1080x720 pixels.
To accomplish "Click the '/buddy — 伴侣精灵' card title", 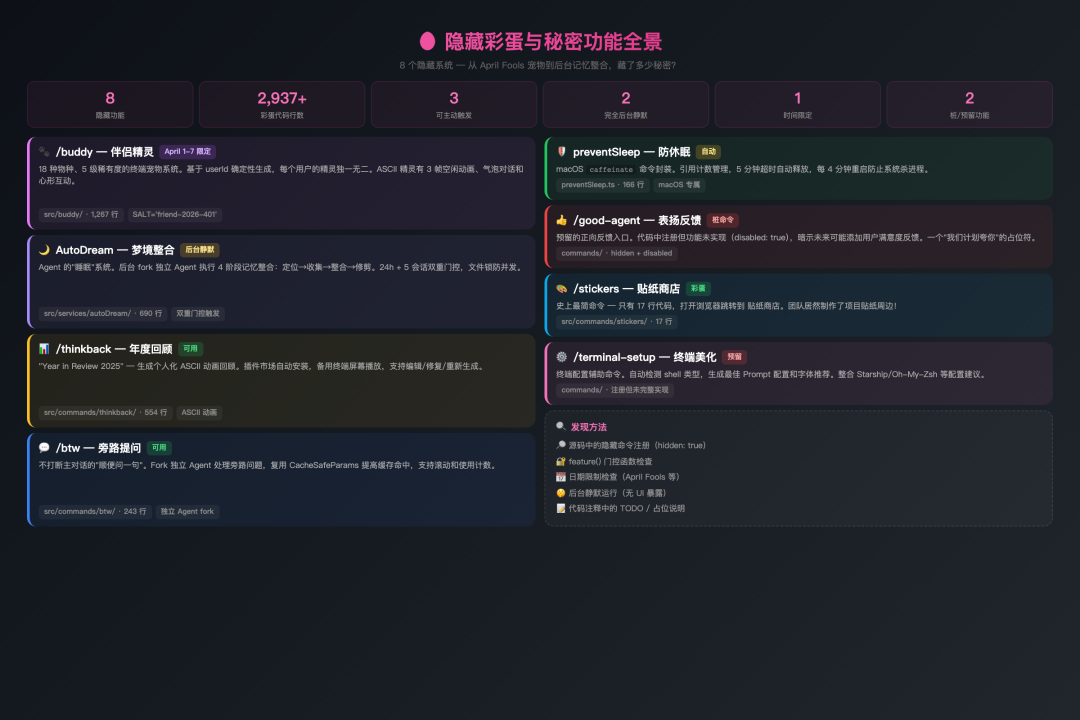I will pyautogui.click(x=105, y=152).
